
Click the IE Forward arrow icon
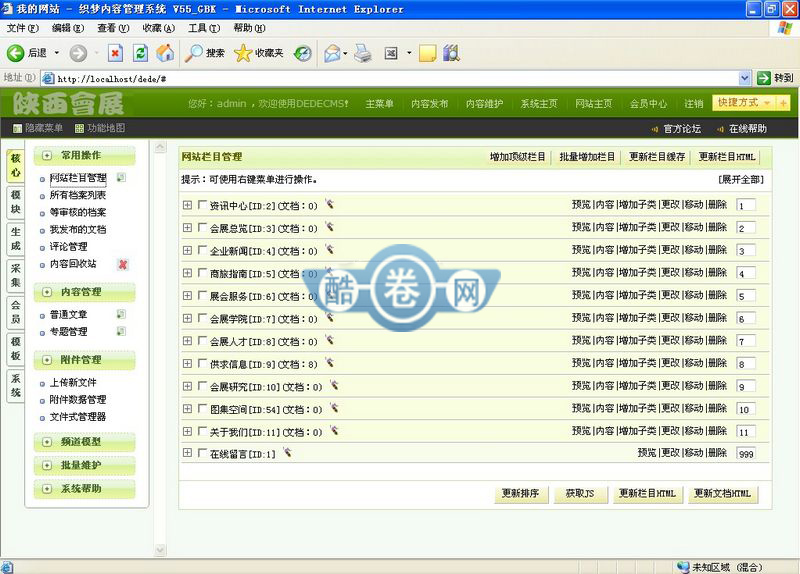coord(78,53)
